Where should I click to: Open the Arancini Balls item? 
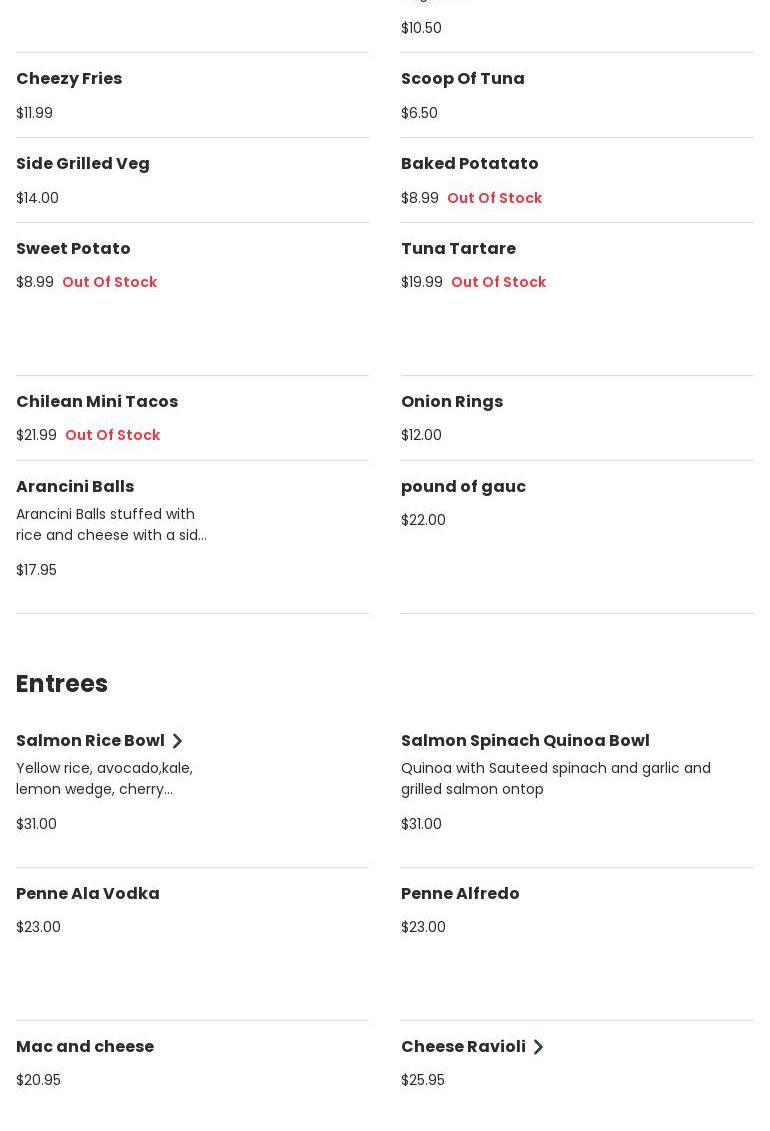click(75, 487)
